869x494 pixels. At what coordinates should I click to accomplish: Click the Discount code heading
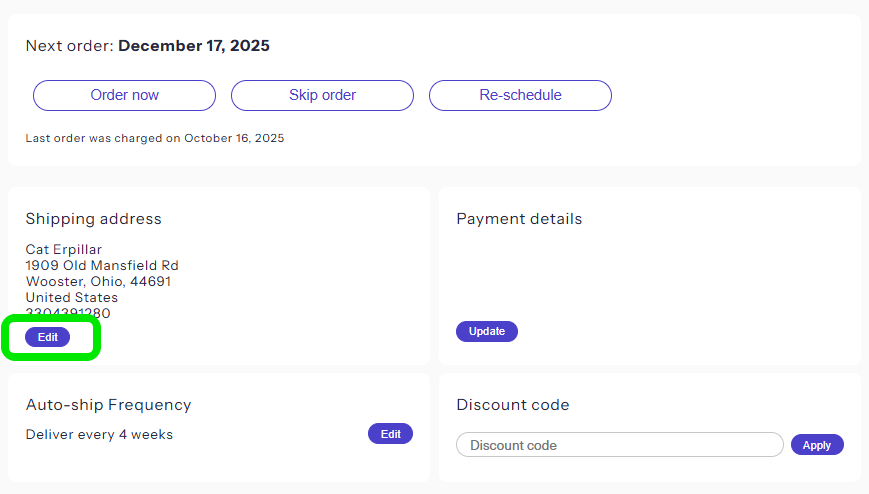[512, 405]
